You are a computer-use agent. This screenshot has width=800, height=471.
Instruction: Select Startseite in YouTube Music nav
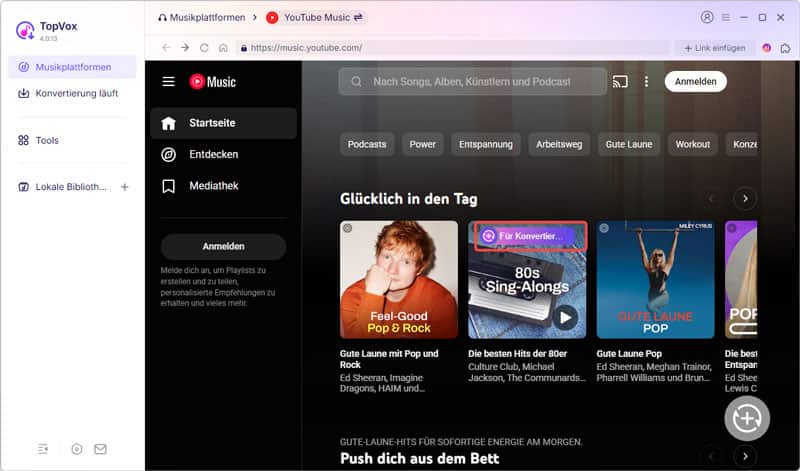click(223, 123)
